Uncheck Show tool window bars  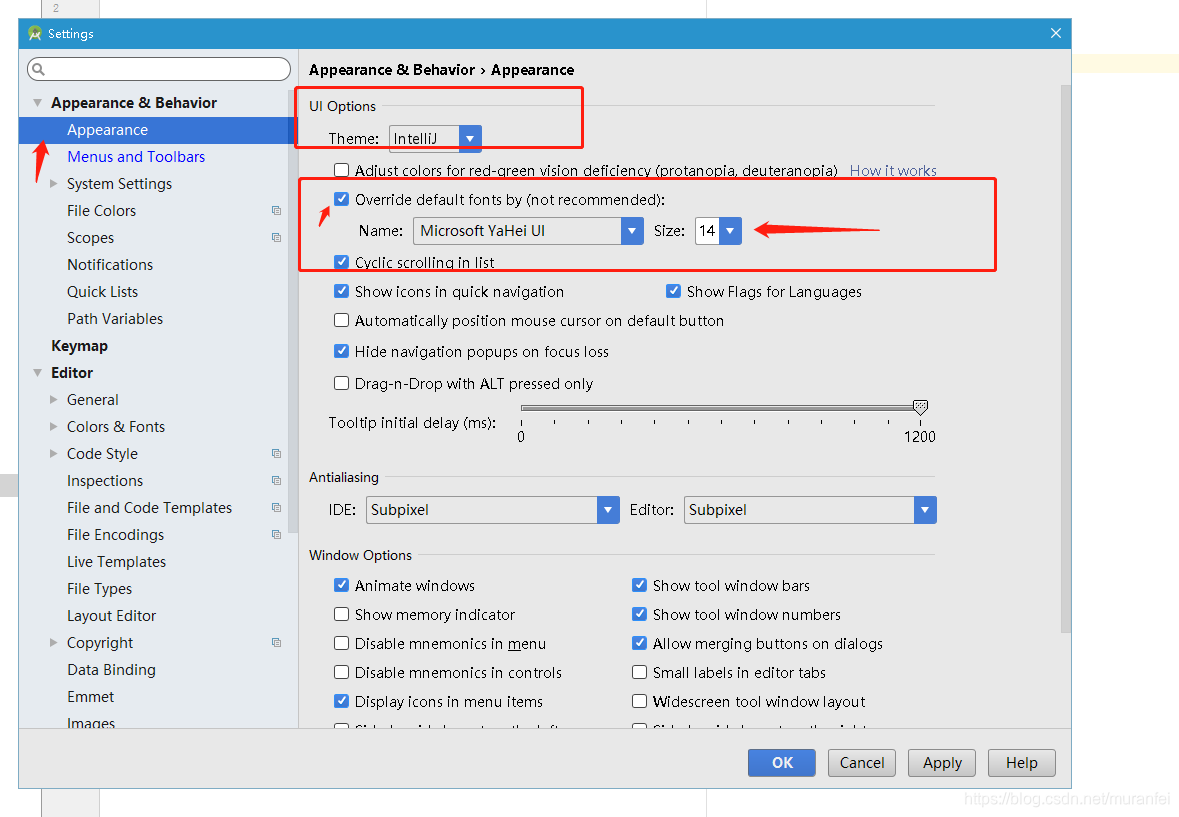tap(640, 585)
